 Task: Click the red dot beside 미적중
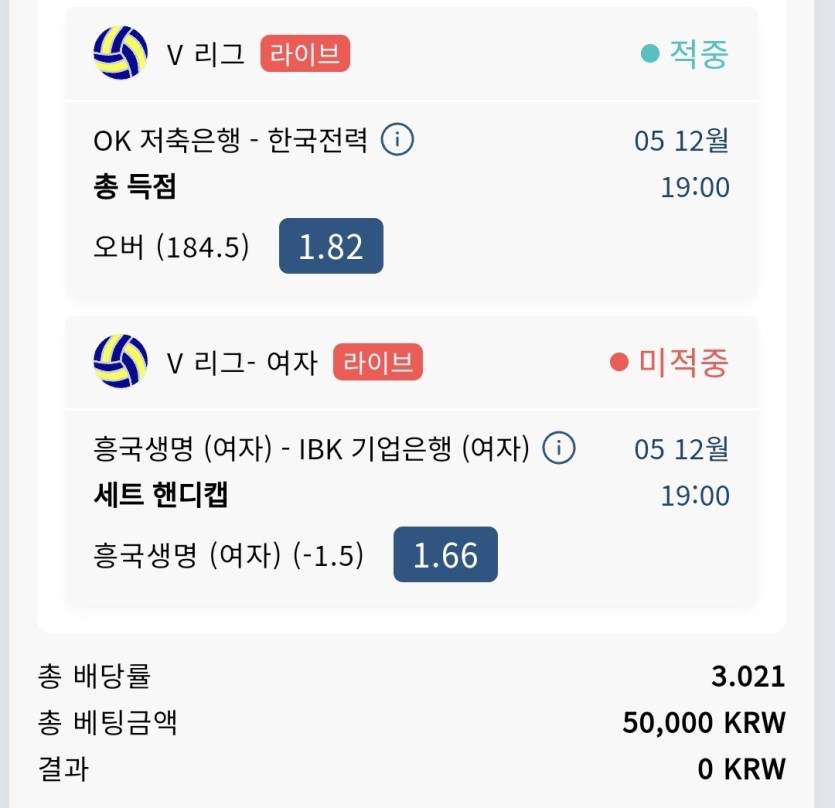pos(619,362)
